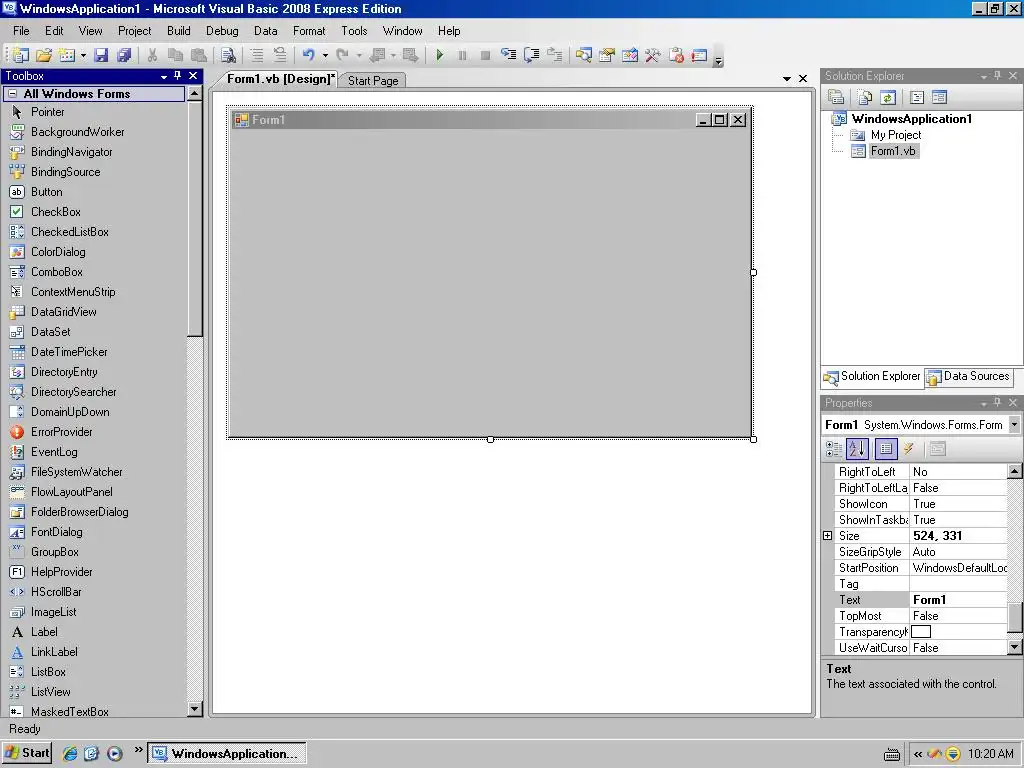Screen dimensions: 1024x768
Task: Open the New Item dropdown arrow
Action: (83, 56)
